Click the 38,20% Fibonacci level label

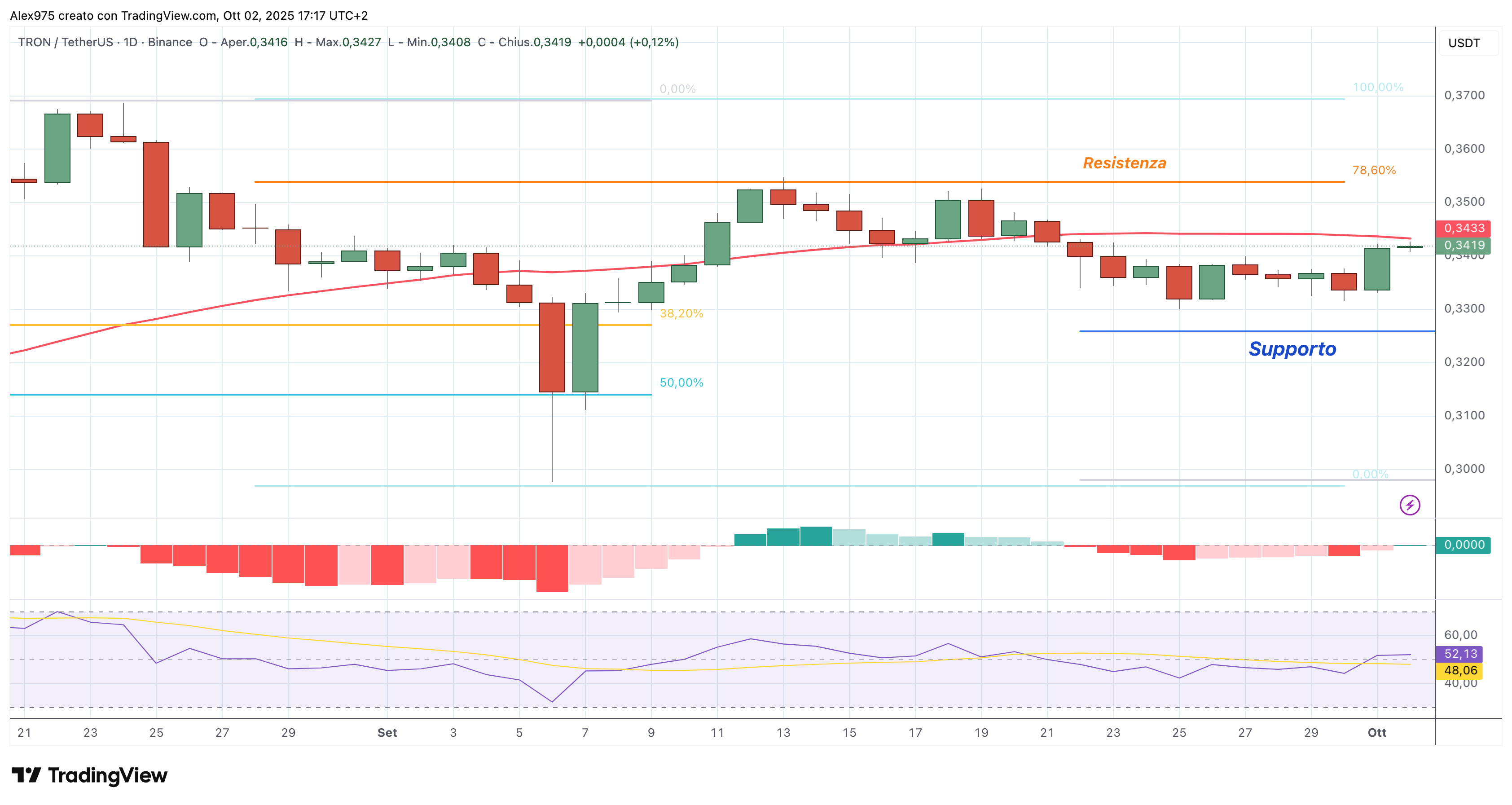coord(681,313)
